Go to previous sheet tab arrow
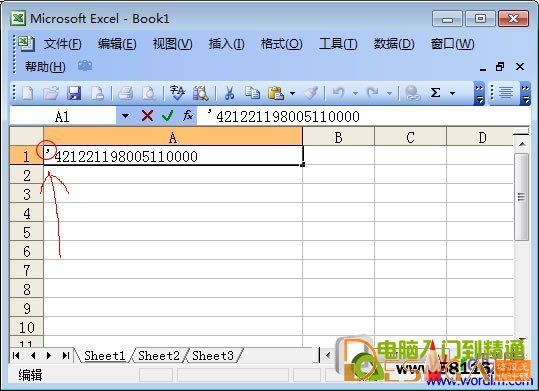539x391 pixels. point(33,356)
